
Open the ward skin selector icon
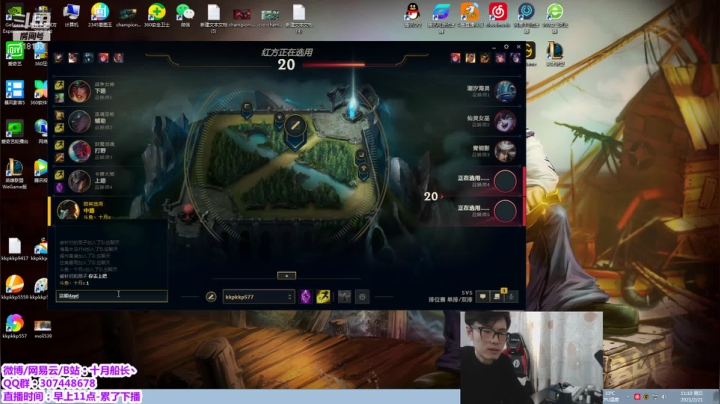click(x=344, y=297)
